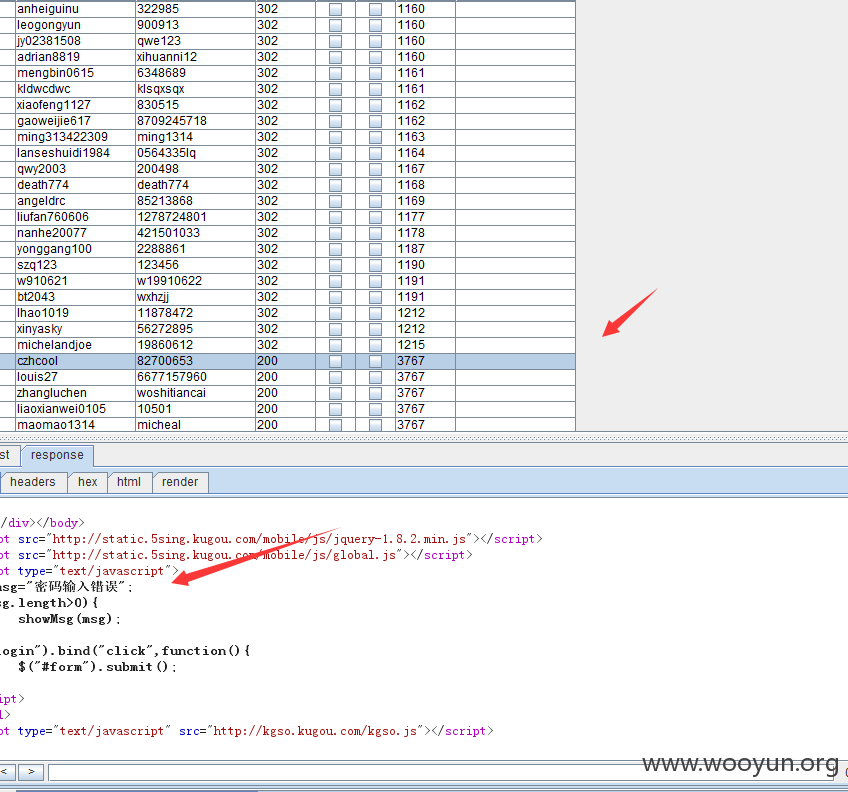Select the qwy2003 username cell
This screenshot has height=792, width=848.
75,169
